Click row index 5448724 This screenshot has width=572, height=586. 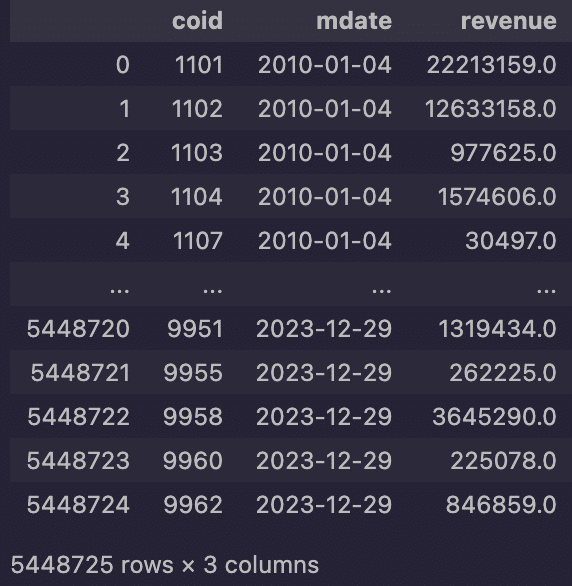click(x=78, y=505)
